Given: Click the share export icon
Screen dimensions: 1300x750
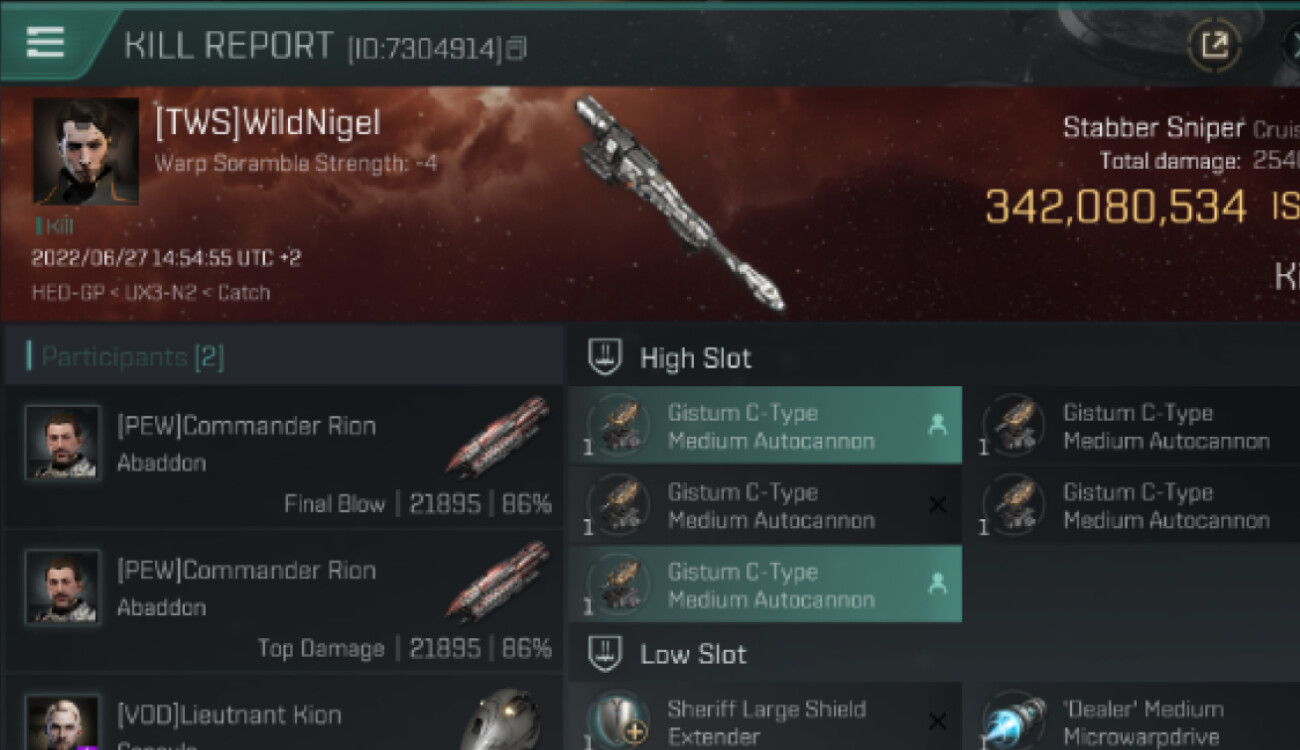Looking at the screenshot, I should pyautogui.click(x=1214, y=45).
